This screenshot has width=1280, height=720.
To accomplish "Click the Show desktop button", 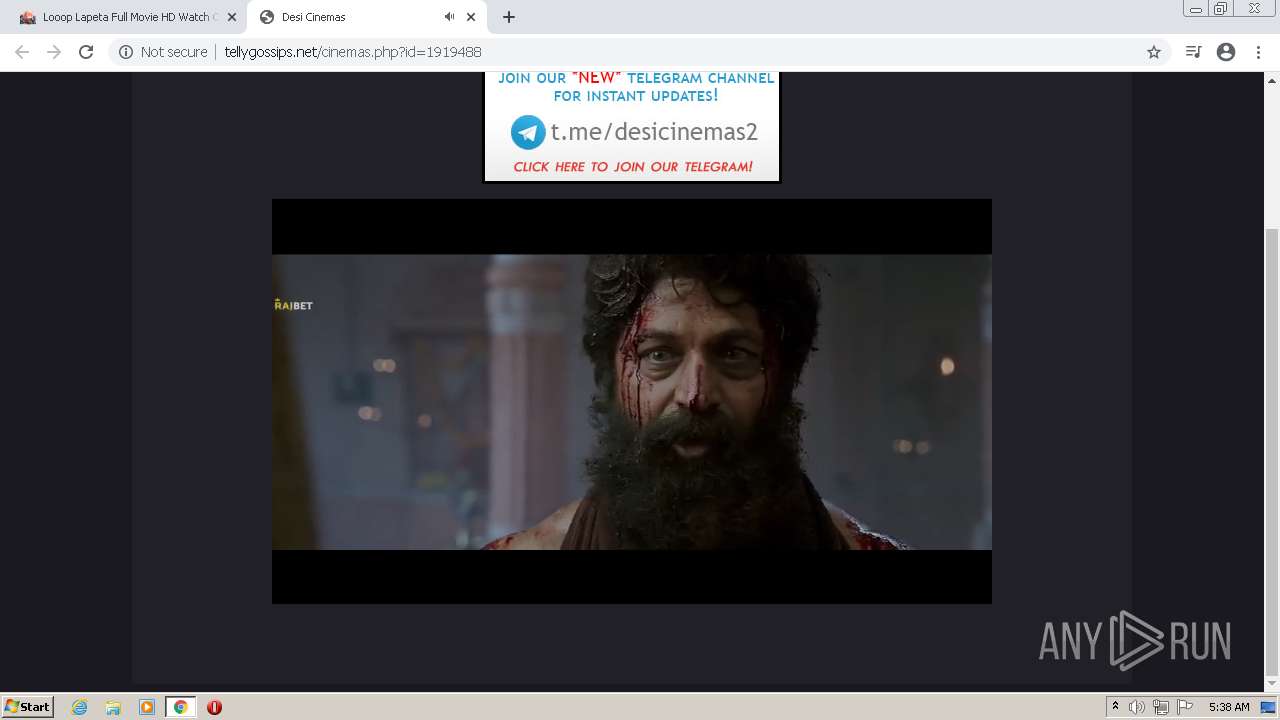I will click(x=1269, y=707).
